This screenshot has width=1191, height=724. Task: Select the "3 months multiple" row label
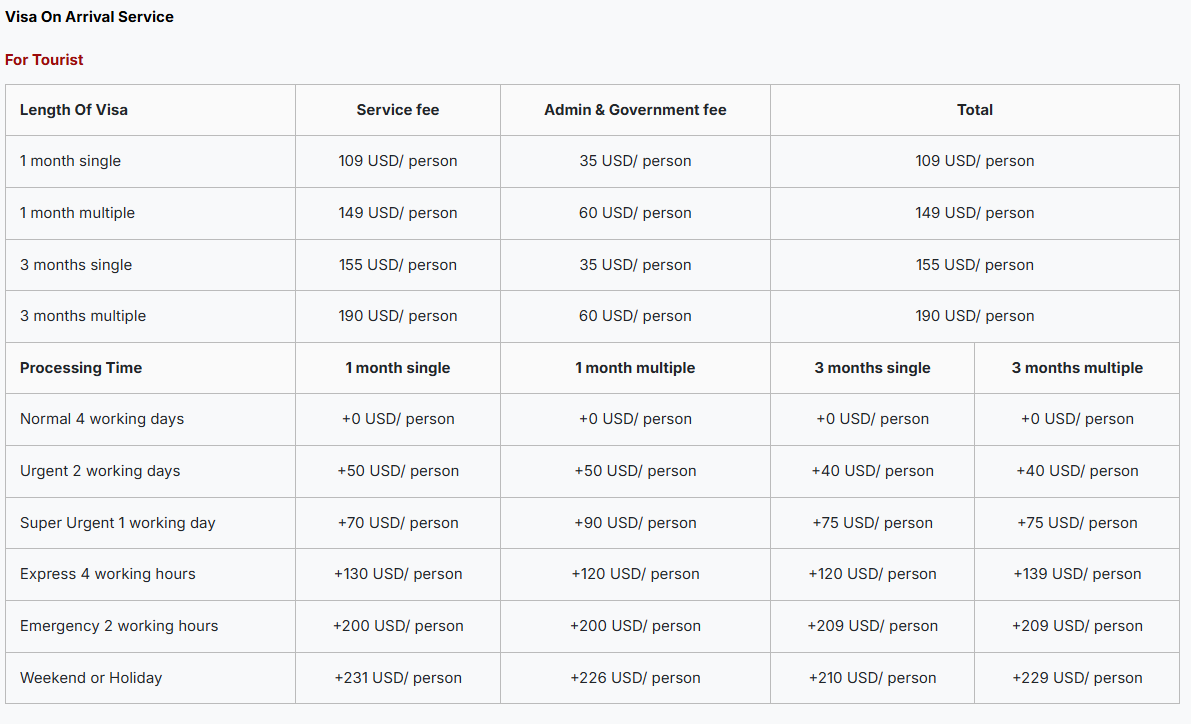click(x=83, y=316)
